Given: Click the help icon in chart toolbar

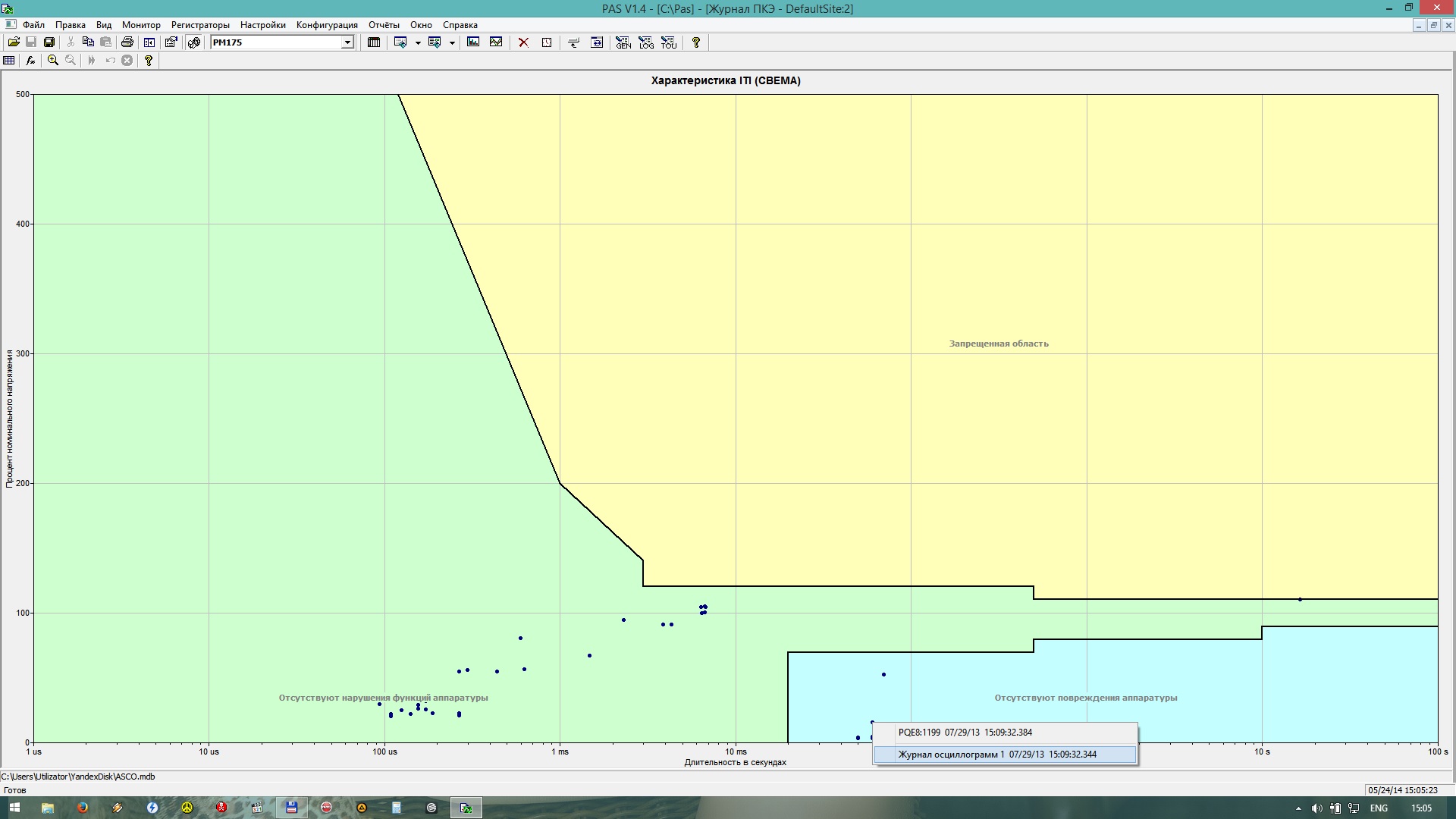Looking at the screenshot, I should tap(149, 60).
